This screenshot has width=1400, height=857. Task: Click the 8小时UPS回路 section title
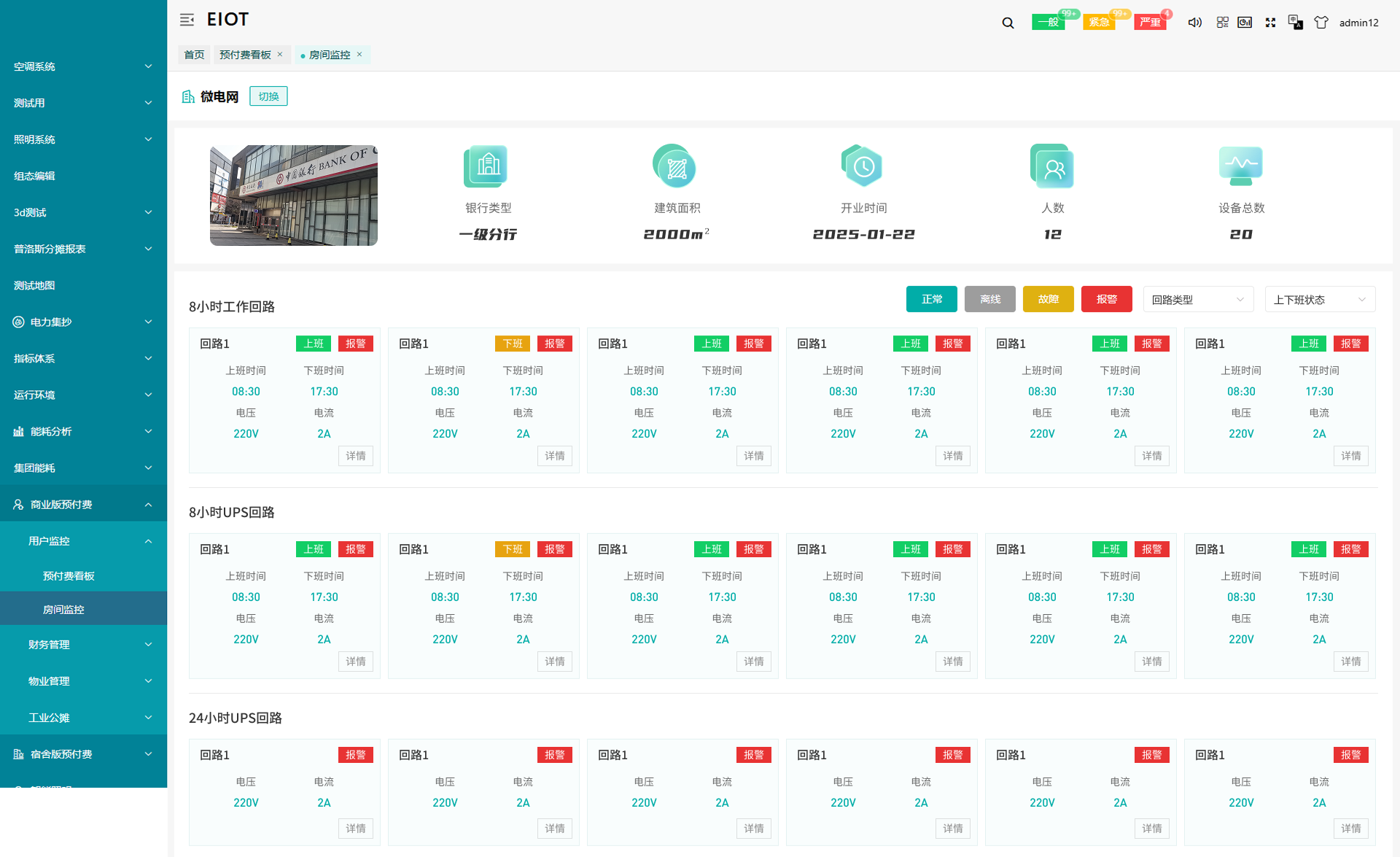coord(232,512)
